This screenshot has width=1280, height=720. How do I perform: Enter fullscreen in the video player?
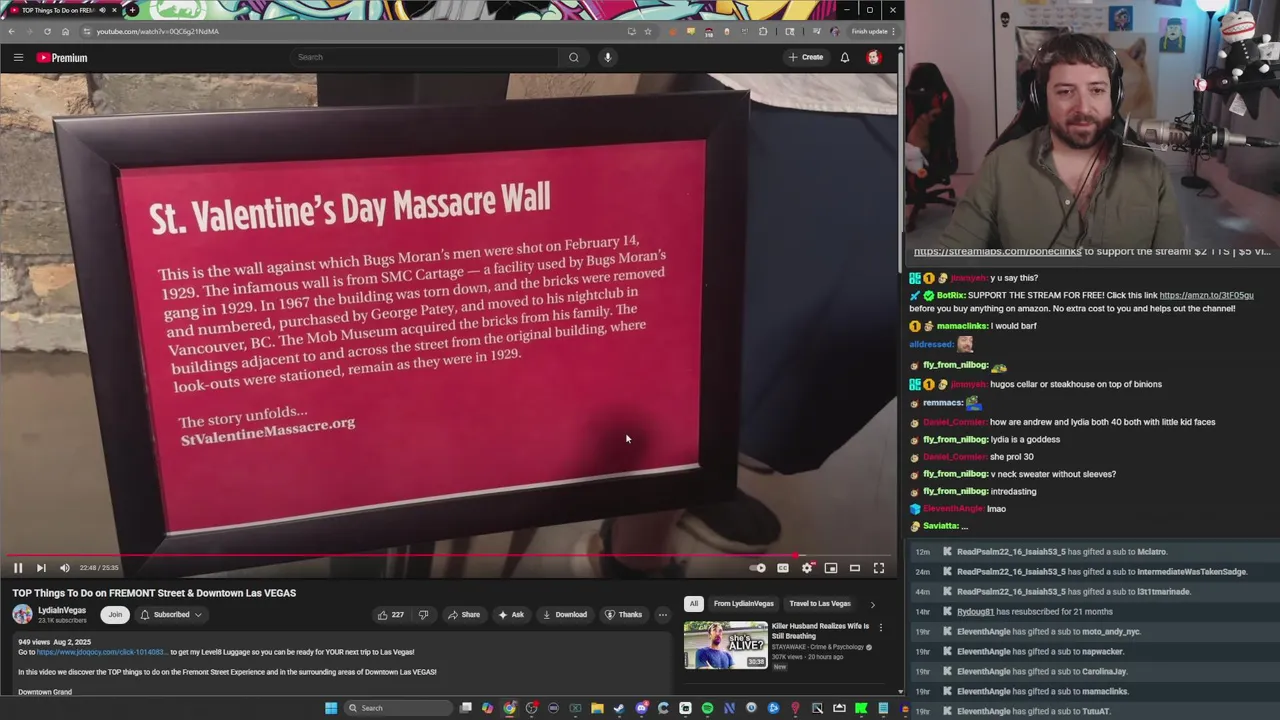pos(879,568)
